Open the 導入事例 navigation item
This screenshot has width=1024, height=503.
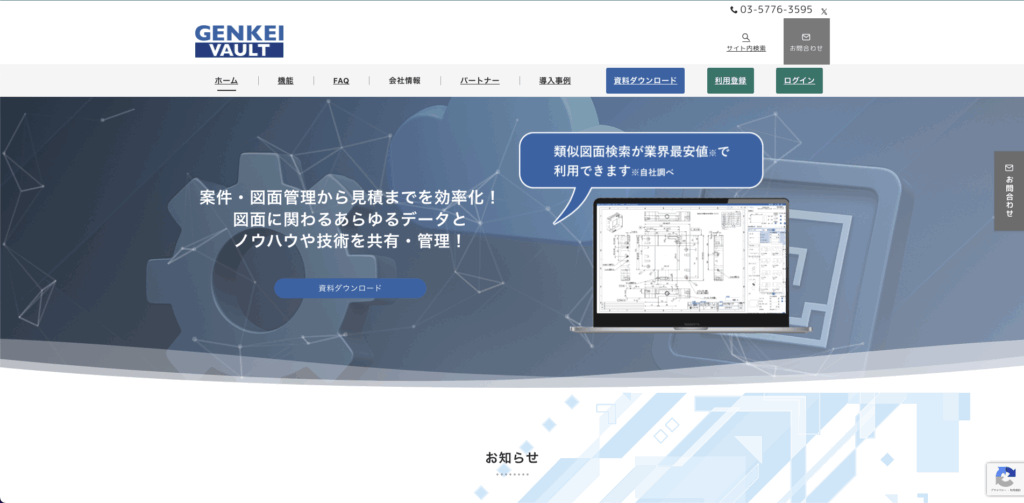coord(554,81)
